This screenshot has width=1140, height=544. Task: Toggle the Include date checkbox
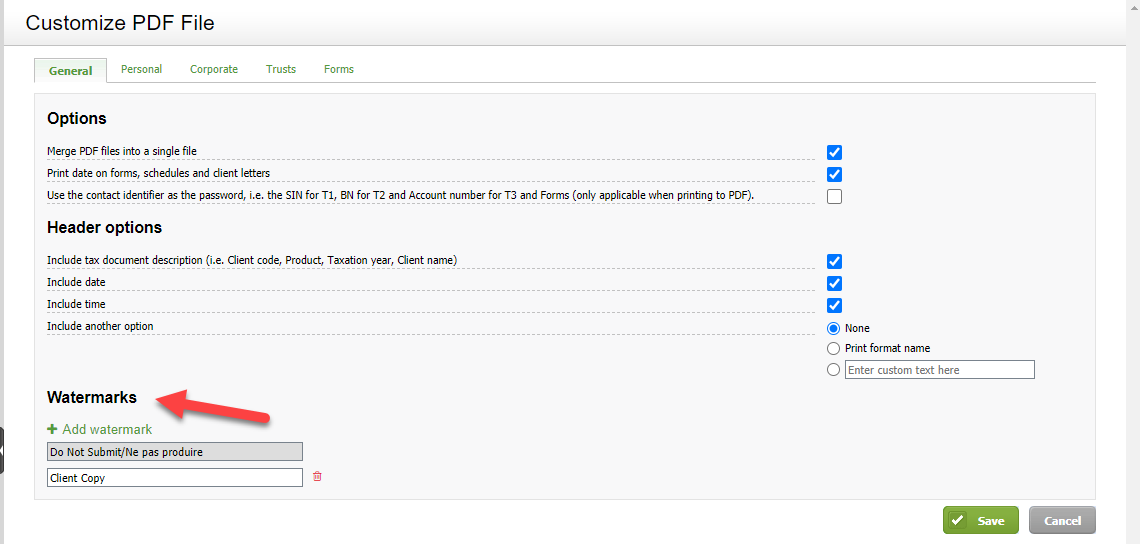(835, 283)
